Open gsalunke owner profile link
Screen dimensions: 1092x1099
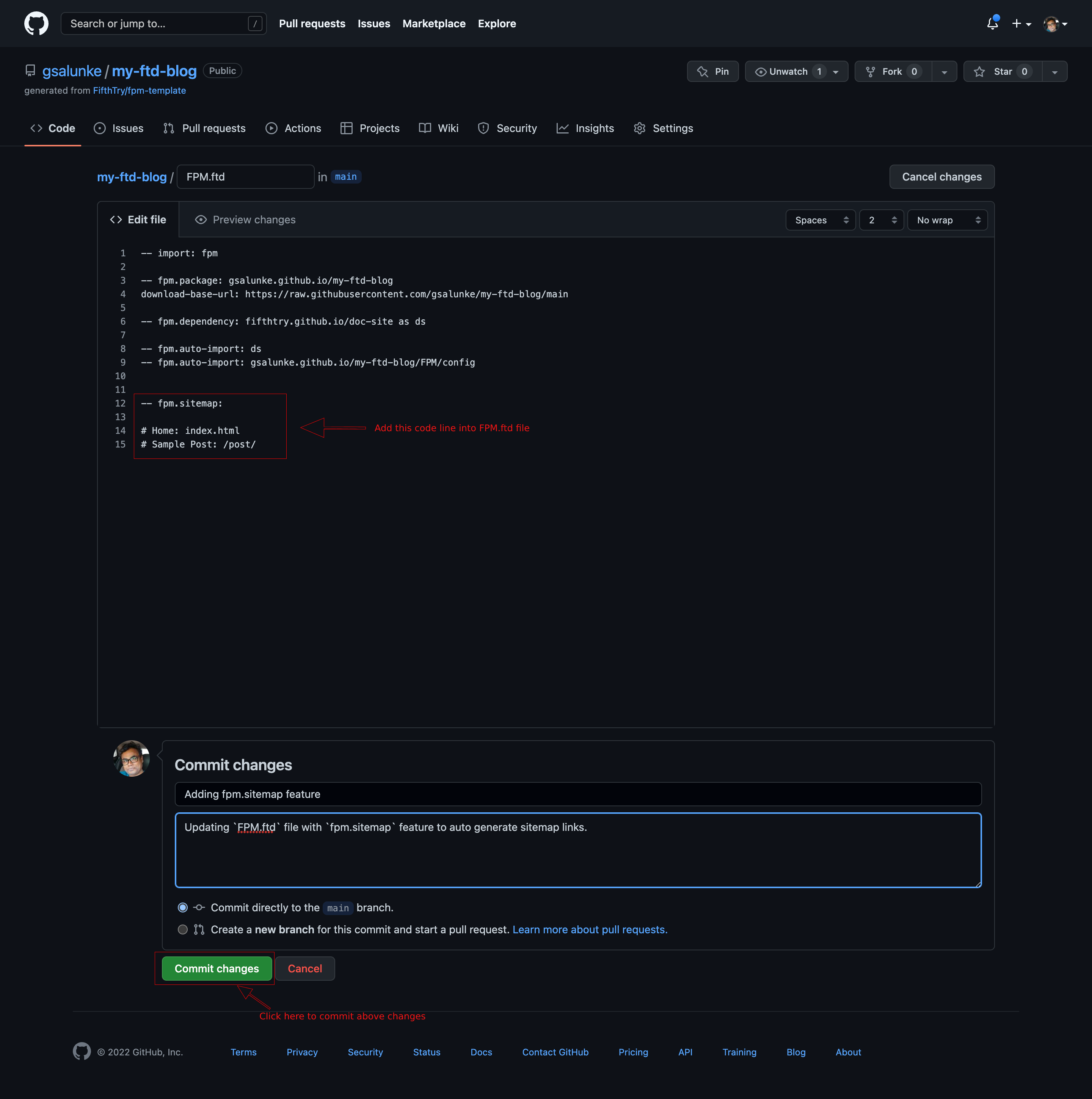coord(72,71)
